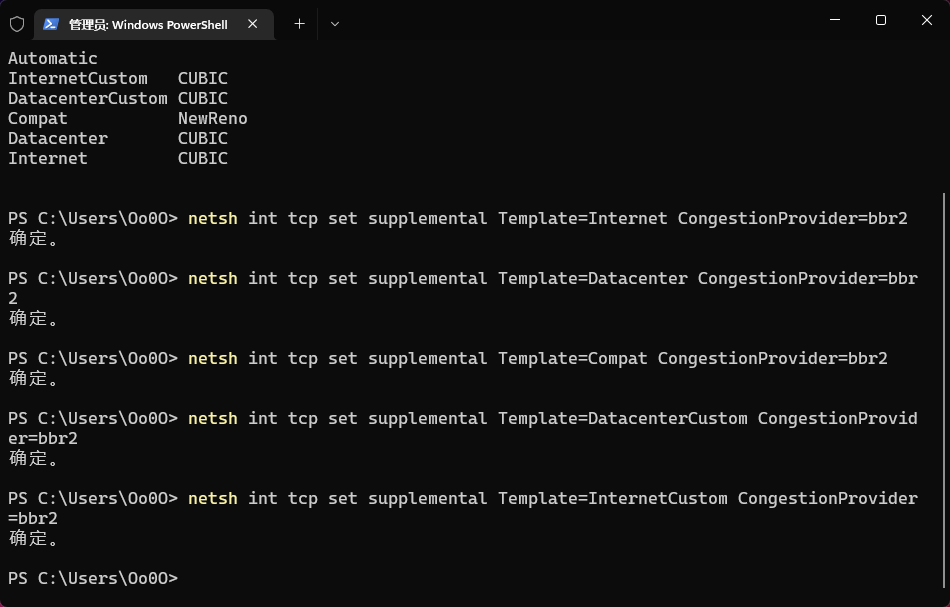Click the PowerShell icon in the tab
This screenshot has height=607, width=950.
click(51, 24)
